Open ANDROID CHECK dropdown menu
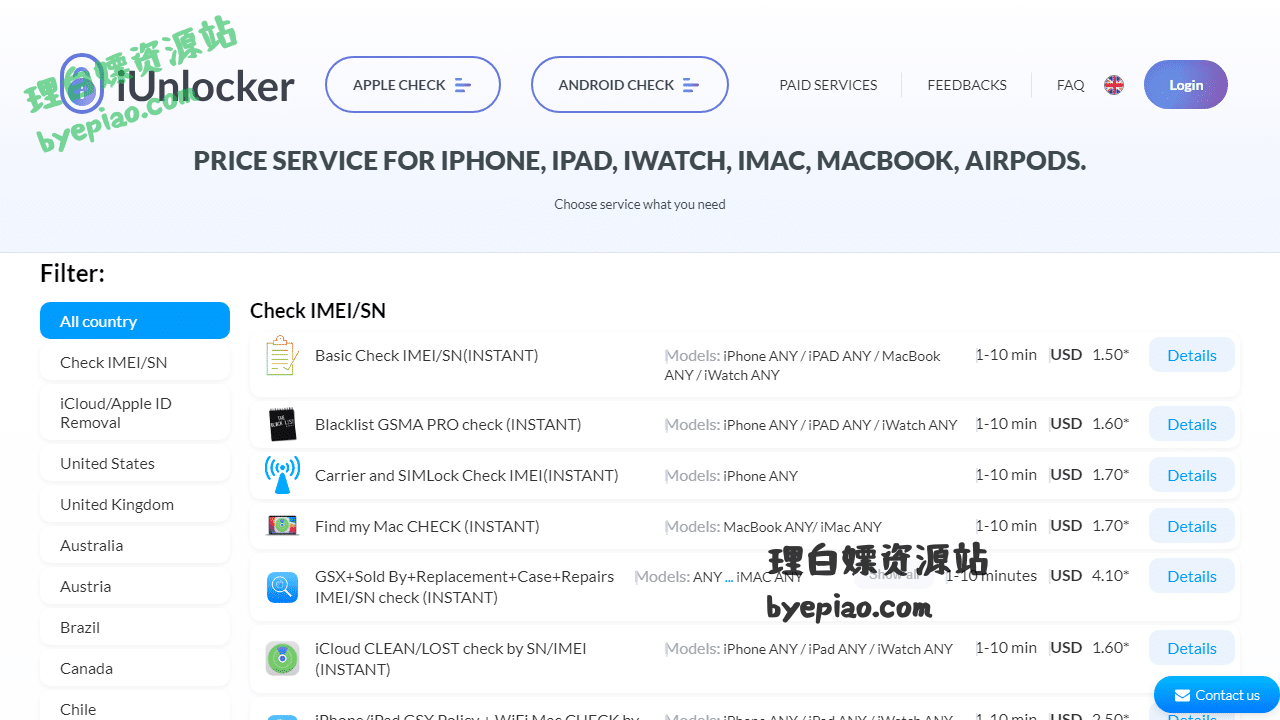 pyautogui.click(x=629, y=85)
